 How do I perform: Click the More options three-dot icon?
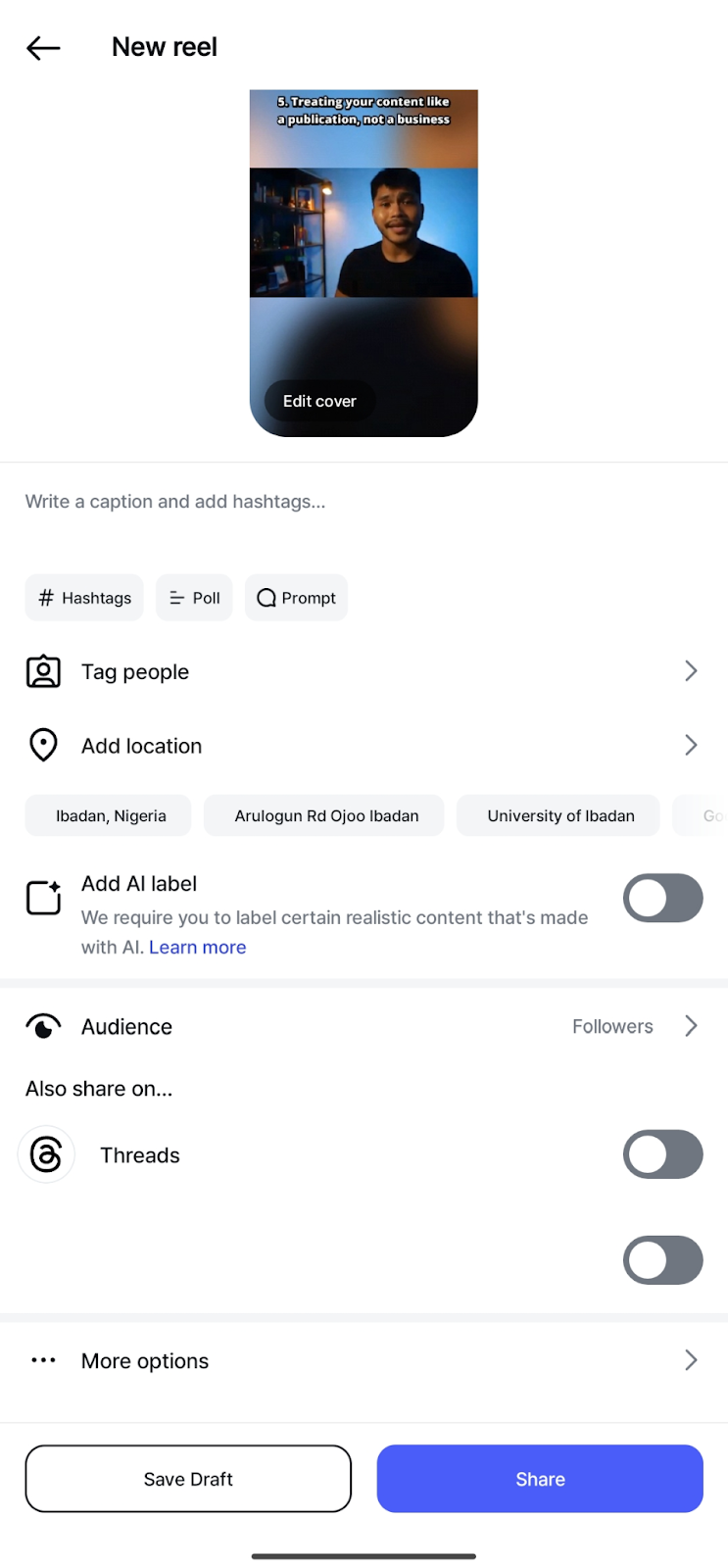[x=43, y=1360]
